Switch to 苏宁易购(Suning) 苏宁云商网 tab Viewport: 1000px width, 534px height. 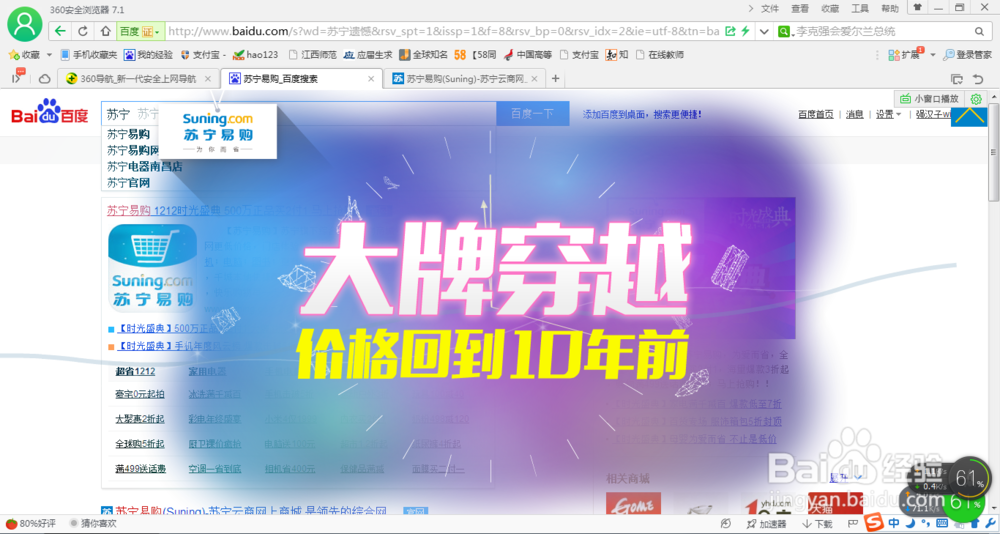pos(465,79)
